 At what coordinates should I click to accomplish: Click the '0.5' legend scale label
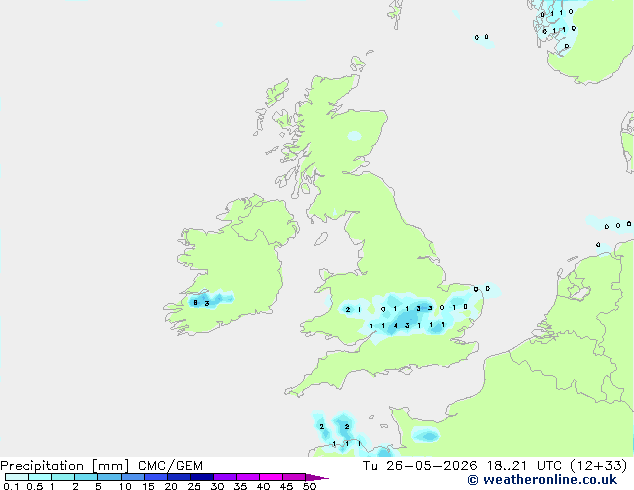pos(34,486)
